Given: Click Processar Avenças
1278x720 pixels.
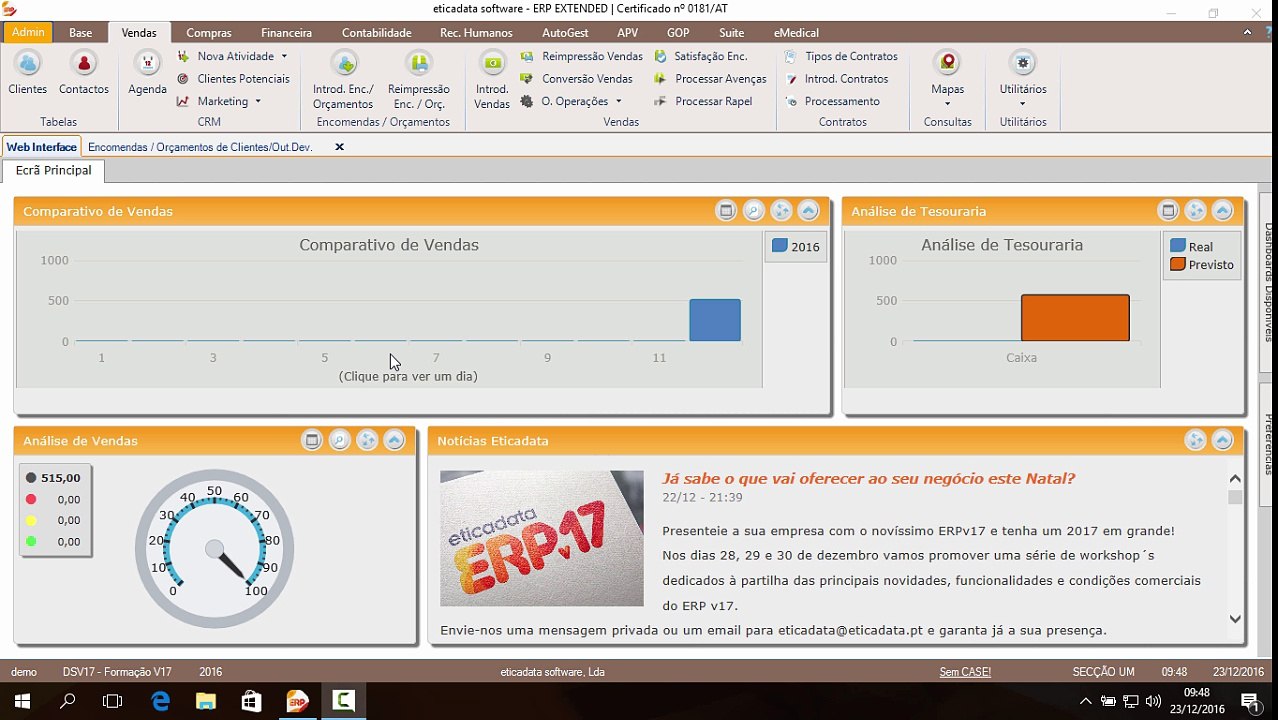Looking at the screenshot, I should click(x=710, y=79).
